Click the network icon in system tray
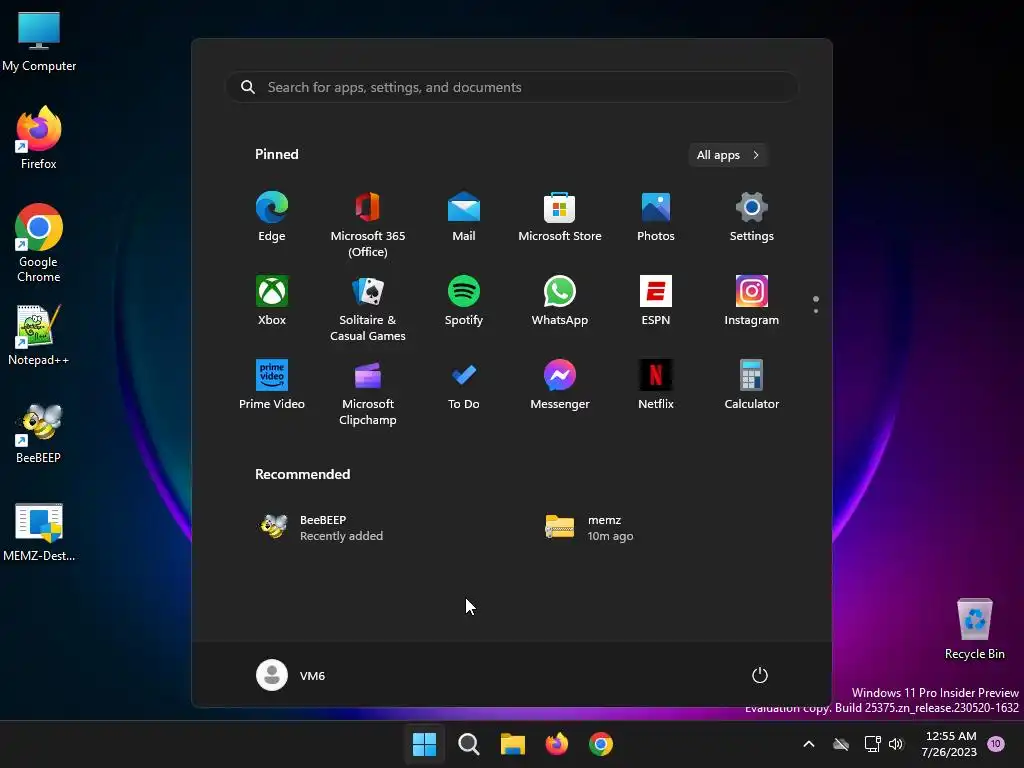Screen dimensions: 1024x768 [872, 744]
